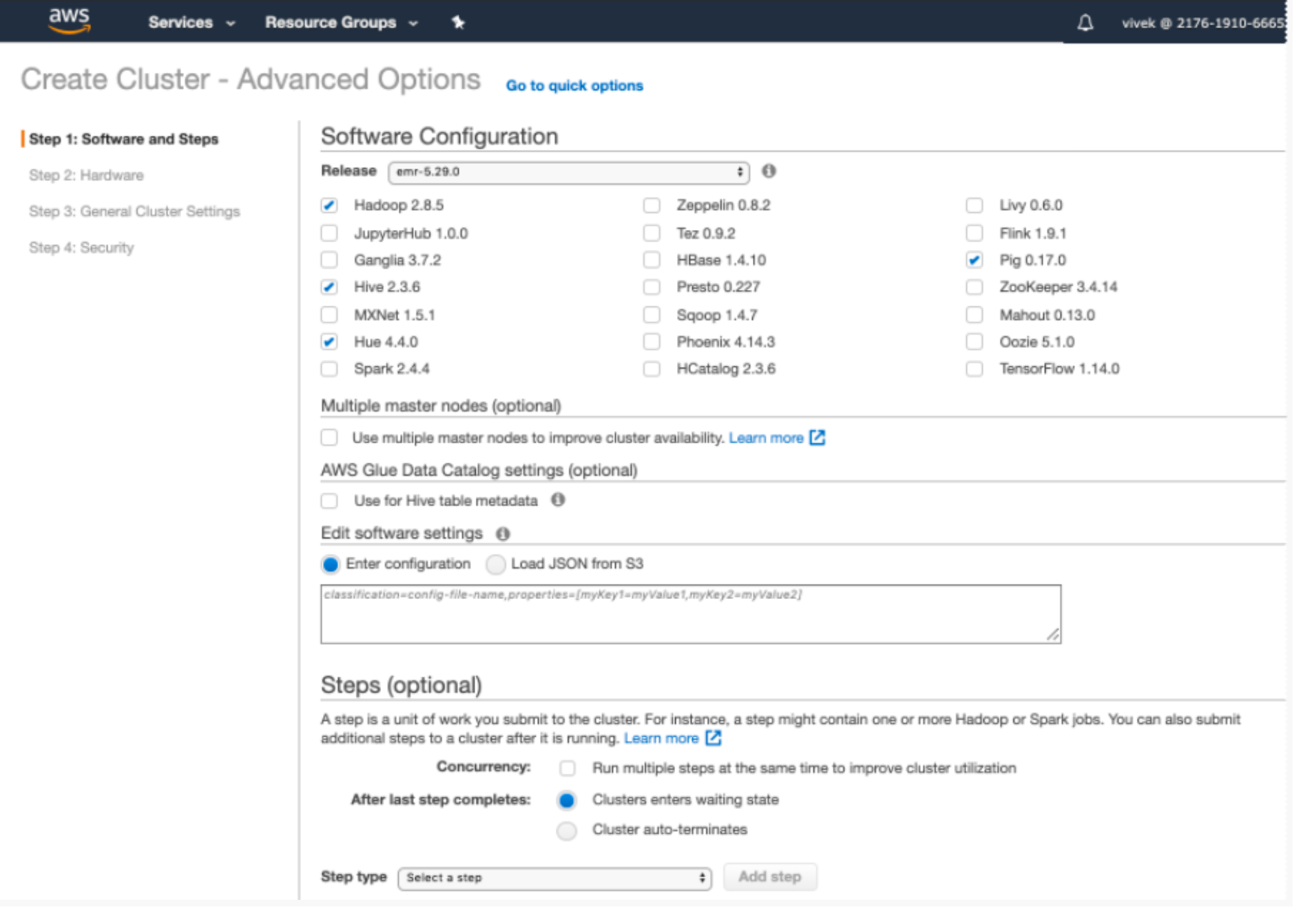Viewport: 1310px width, 924px height.
Task: Click the AWS logo home icon
Action: pos(70,21)
